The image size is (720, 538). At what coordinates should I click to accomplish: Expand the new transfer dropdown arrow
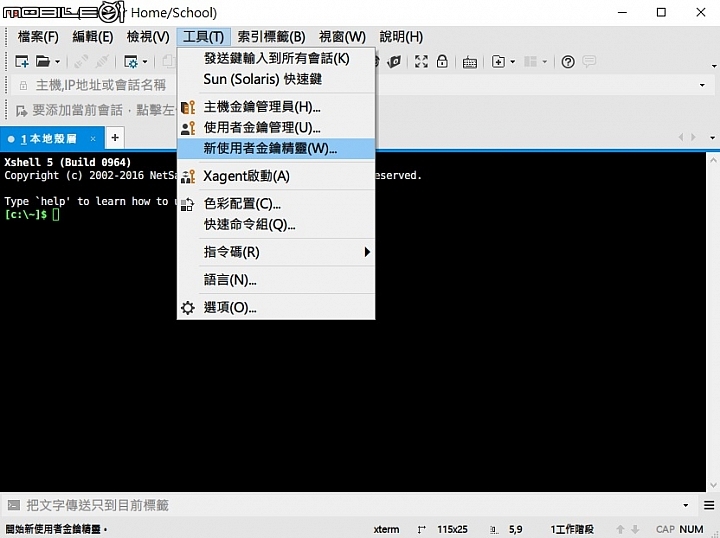point(513,62)
